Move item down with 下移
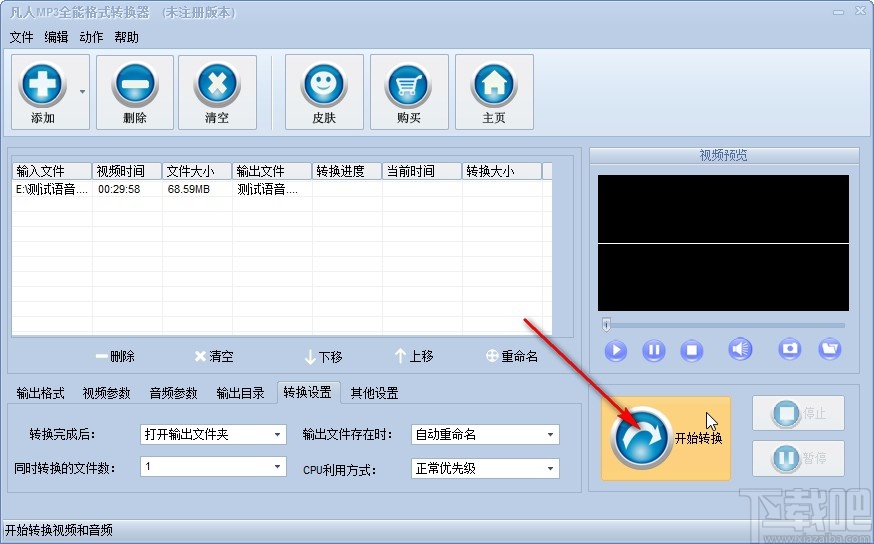This screenshot has width=874, height=544. pos(323,356)
